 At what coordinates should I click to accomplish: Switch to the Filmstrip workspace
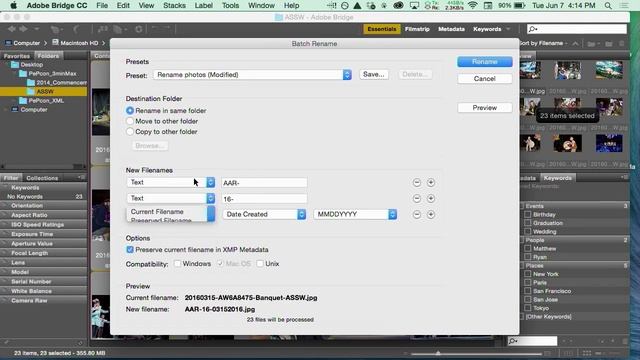417,29
